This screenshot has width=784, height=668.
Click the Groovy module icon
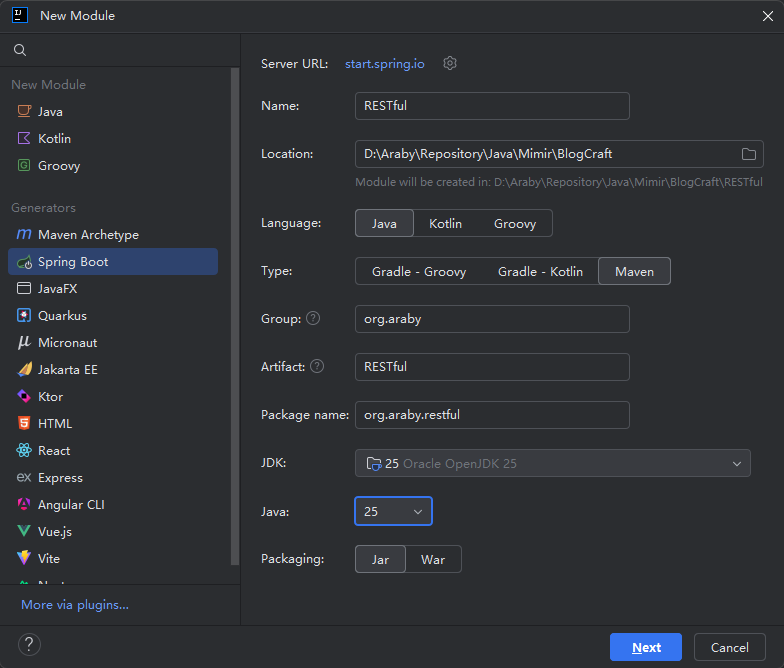24,165
